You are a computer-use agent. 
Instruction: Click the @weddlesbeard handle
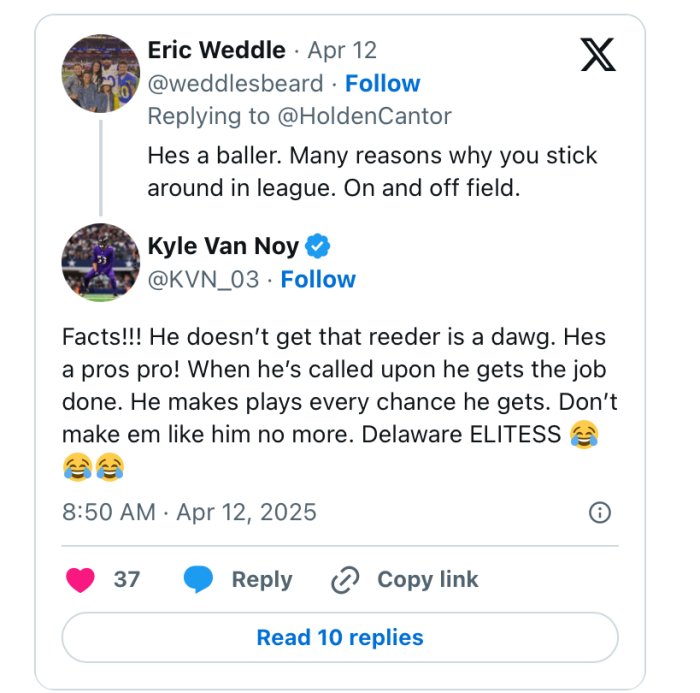[x=235, y=83]
